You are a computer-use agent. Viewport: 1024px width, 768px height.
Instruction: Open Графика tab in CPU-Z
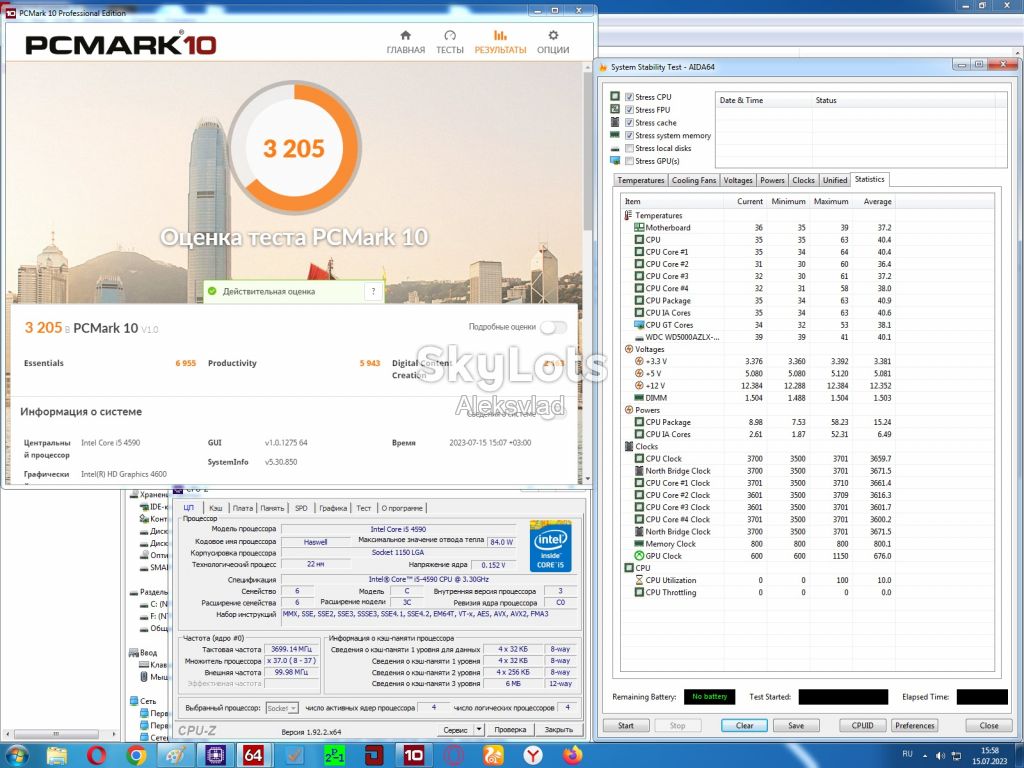point(333,508)
